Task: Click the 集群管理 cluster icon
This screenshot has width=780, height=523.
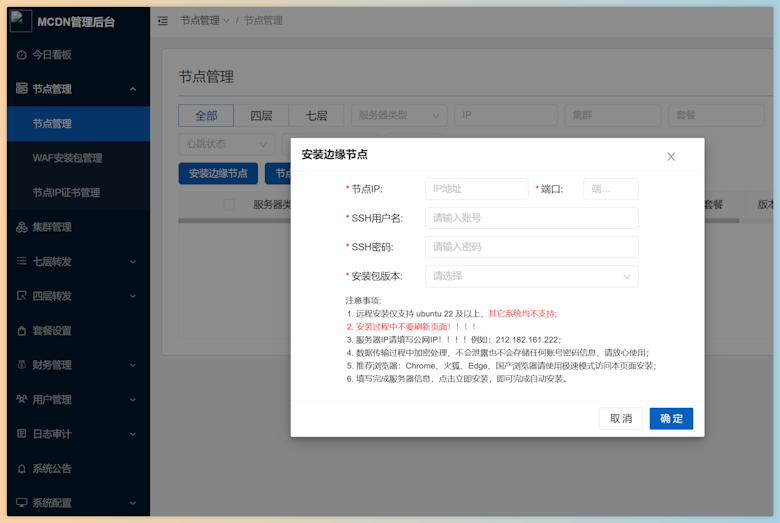Action: coord(21,227)
